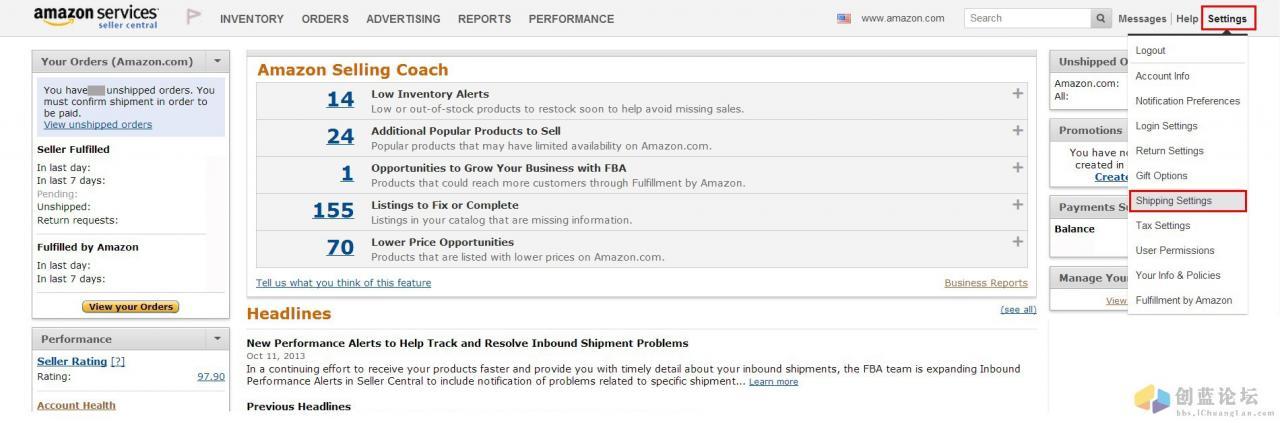Open the Settings menu
This screenshot has width=1280, height=423.
[1227, 19]
